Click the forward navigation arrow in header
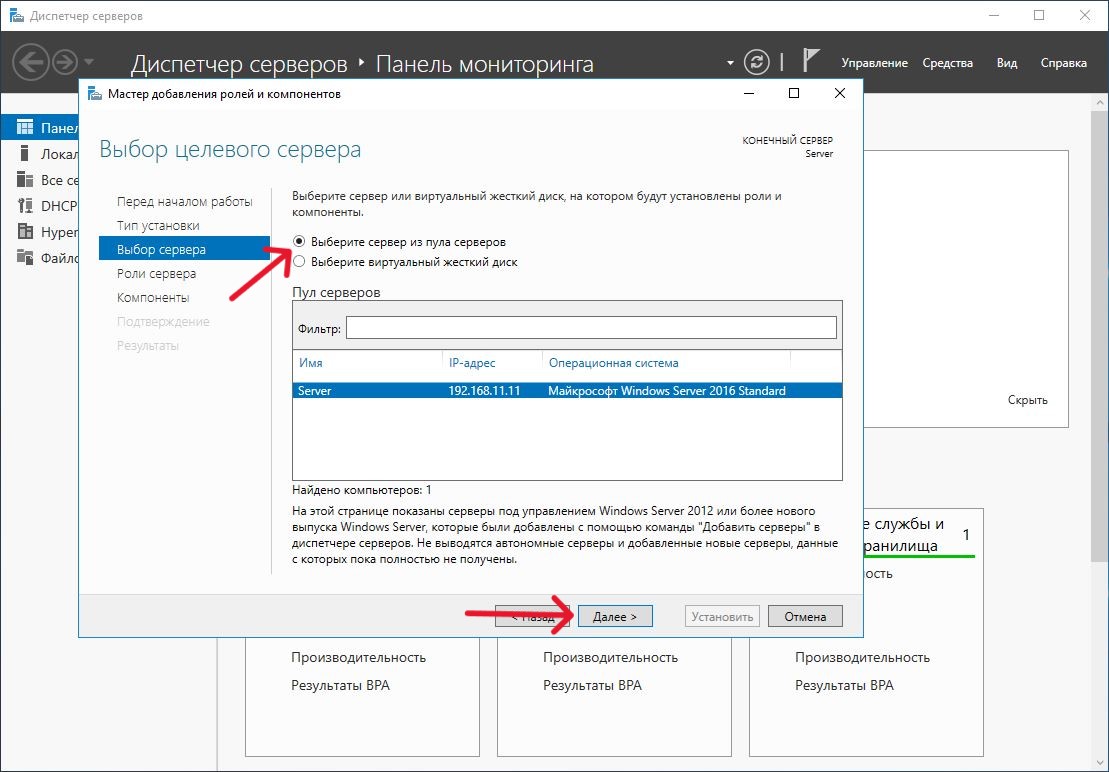This screenshot has width=1109, height=772. (65, 63)
